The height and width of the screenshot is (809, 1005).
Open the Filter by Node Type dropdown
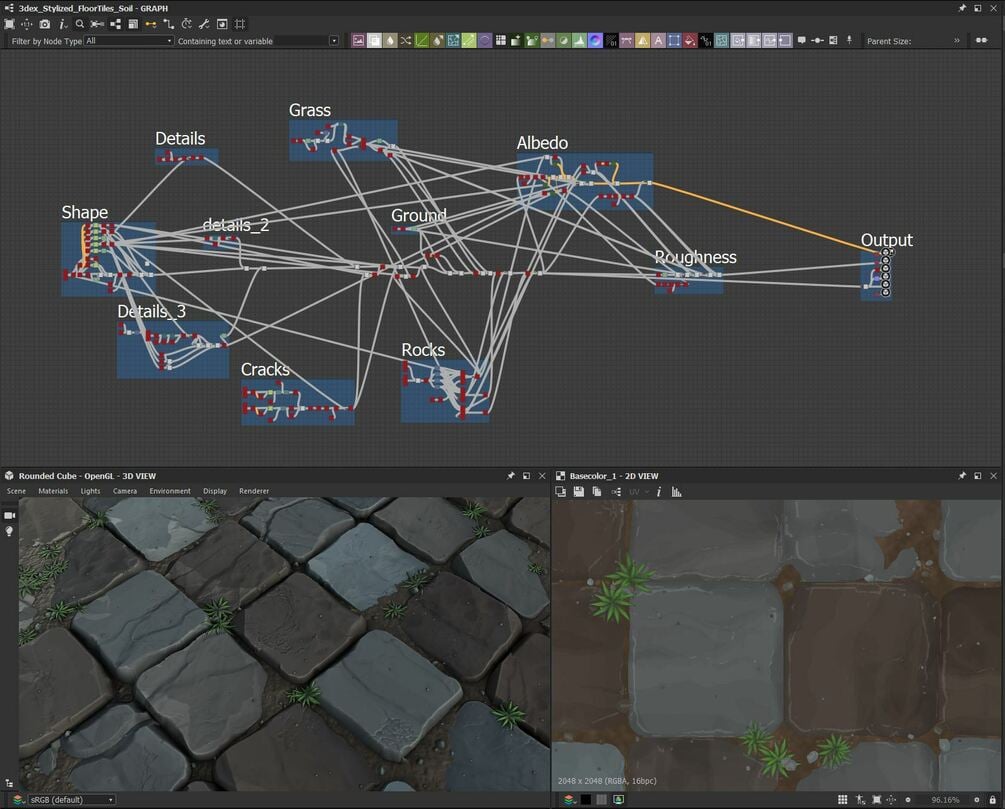coord(129,41)
